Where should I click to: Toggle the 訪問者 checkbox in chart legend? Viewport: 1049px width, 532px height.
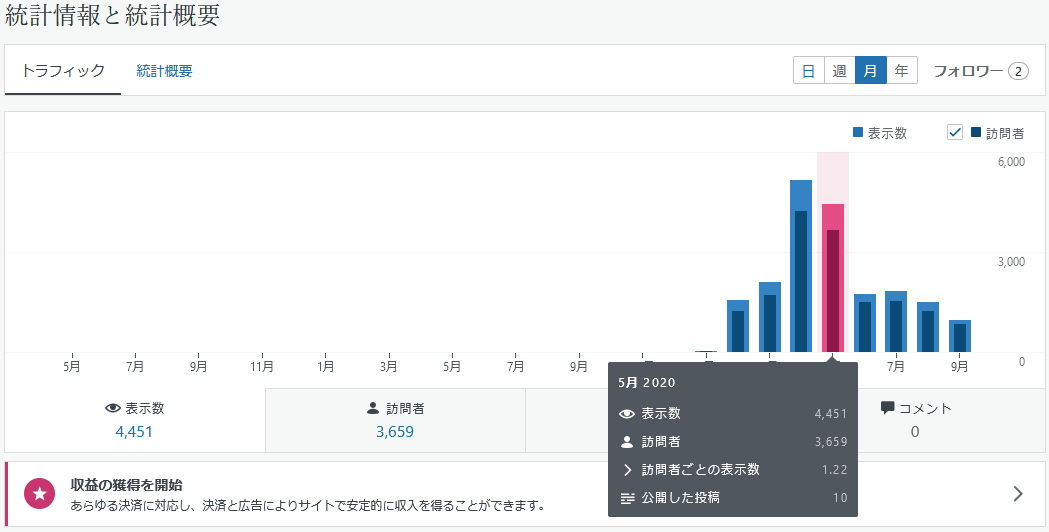click(954, 133)
